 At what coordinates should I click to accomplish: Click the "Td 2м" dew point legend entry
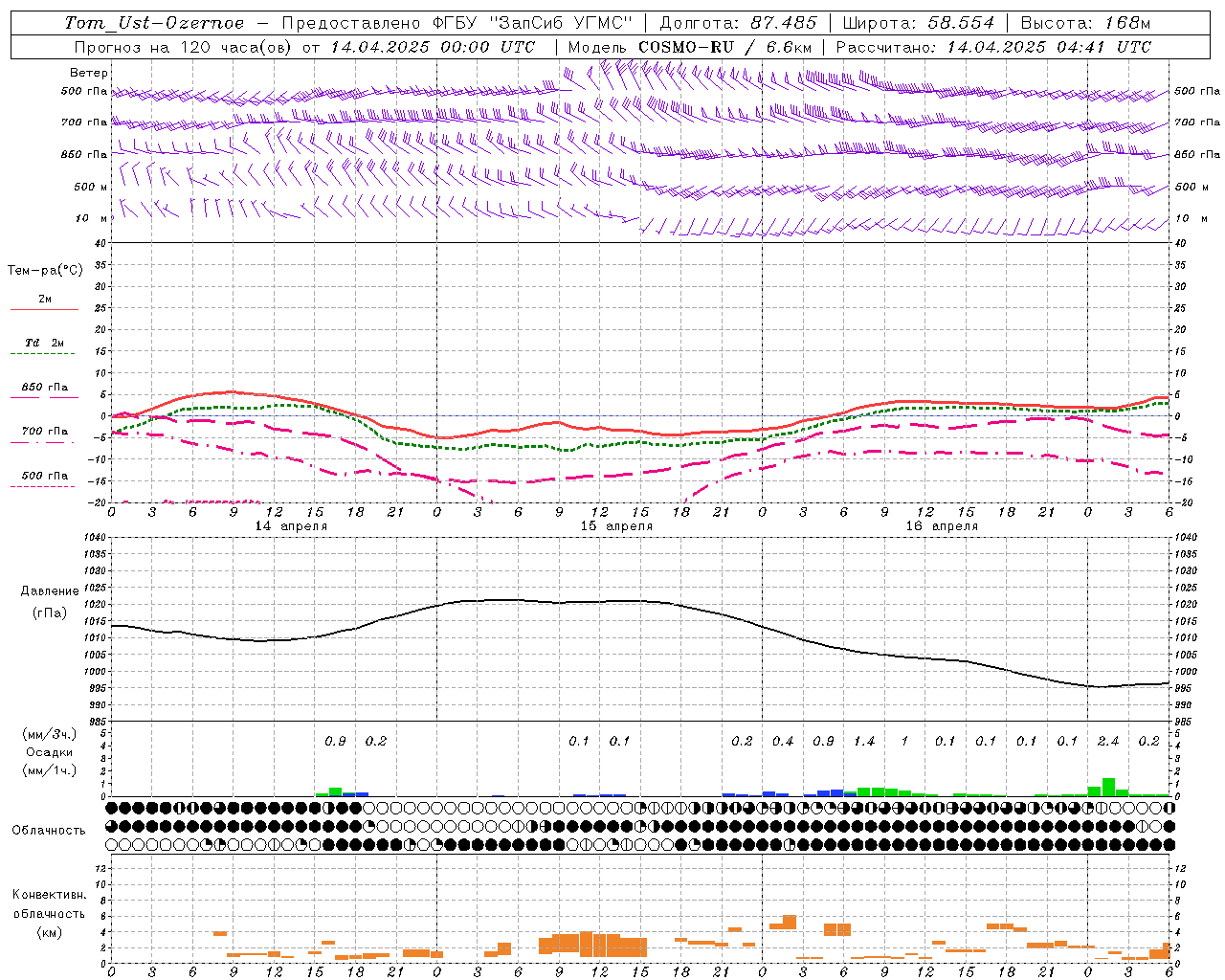point(44,343)
